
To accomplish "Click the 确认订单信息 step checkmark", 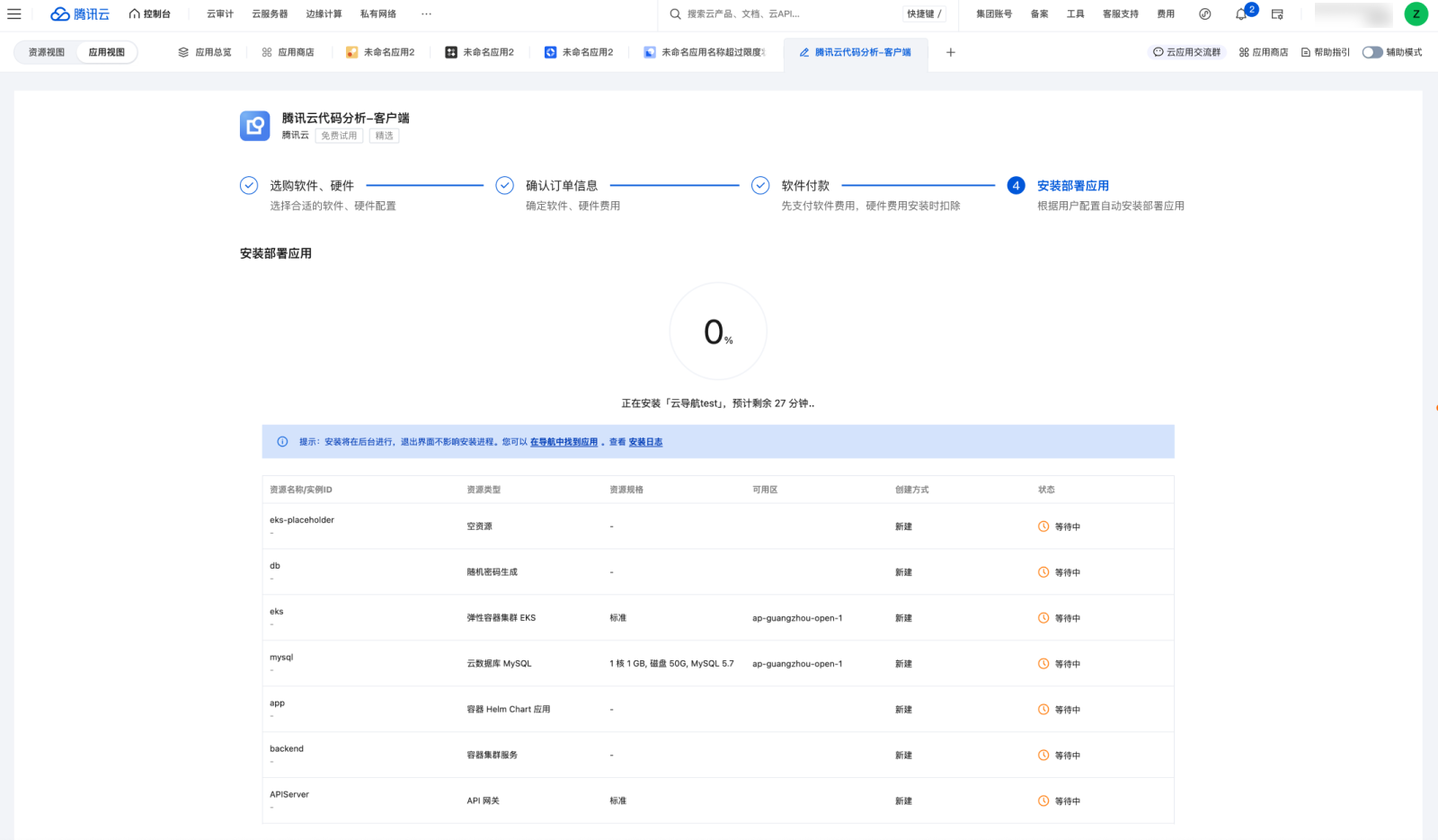I will (x=505, y=185).
